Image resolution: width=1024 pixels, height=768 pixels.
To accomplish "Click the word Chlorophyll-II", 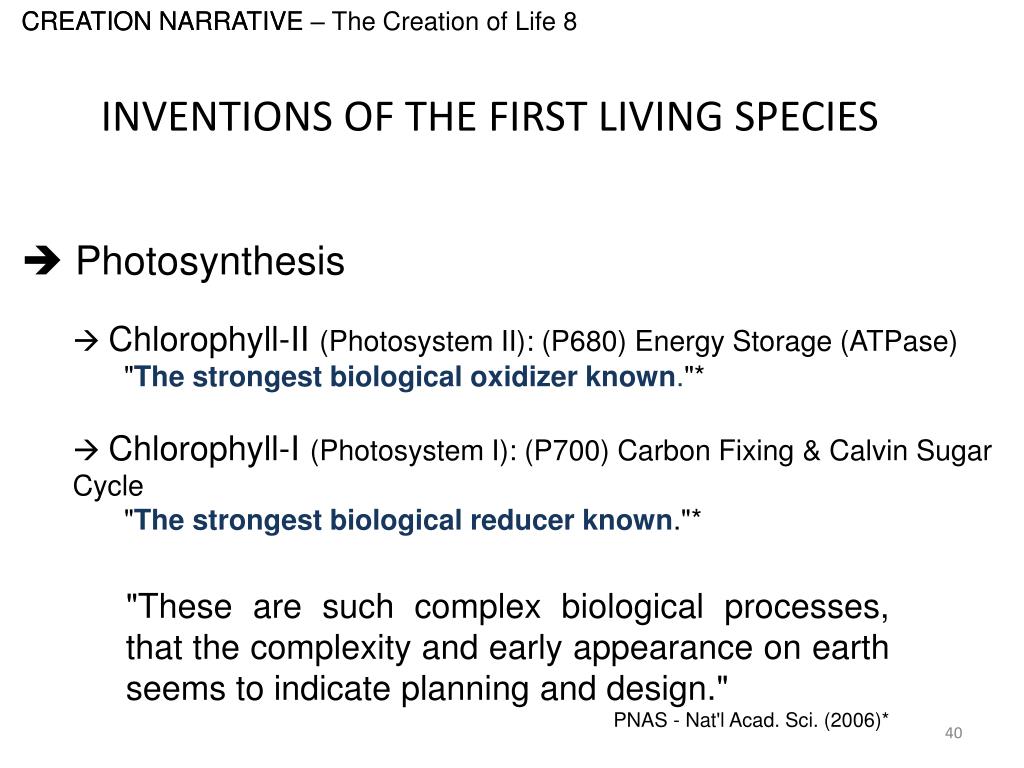I will (x=208, y=340).
